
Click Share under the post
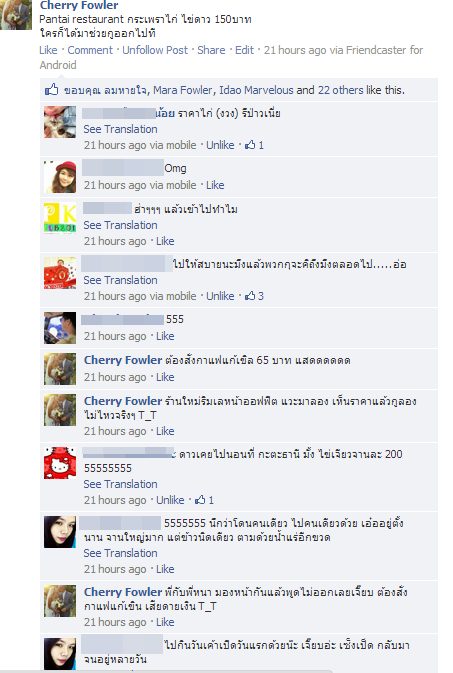pos(211,50)
